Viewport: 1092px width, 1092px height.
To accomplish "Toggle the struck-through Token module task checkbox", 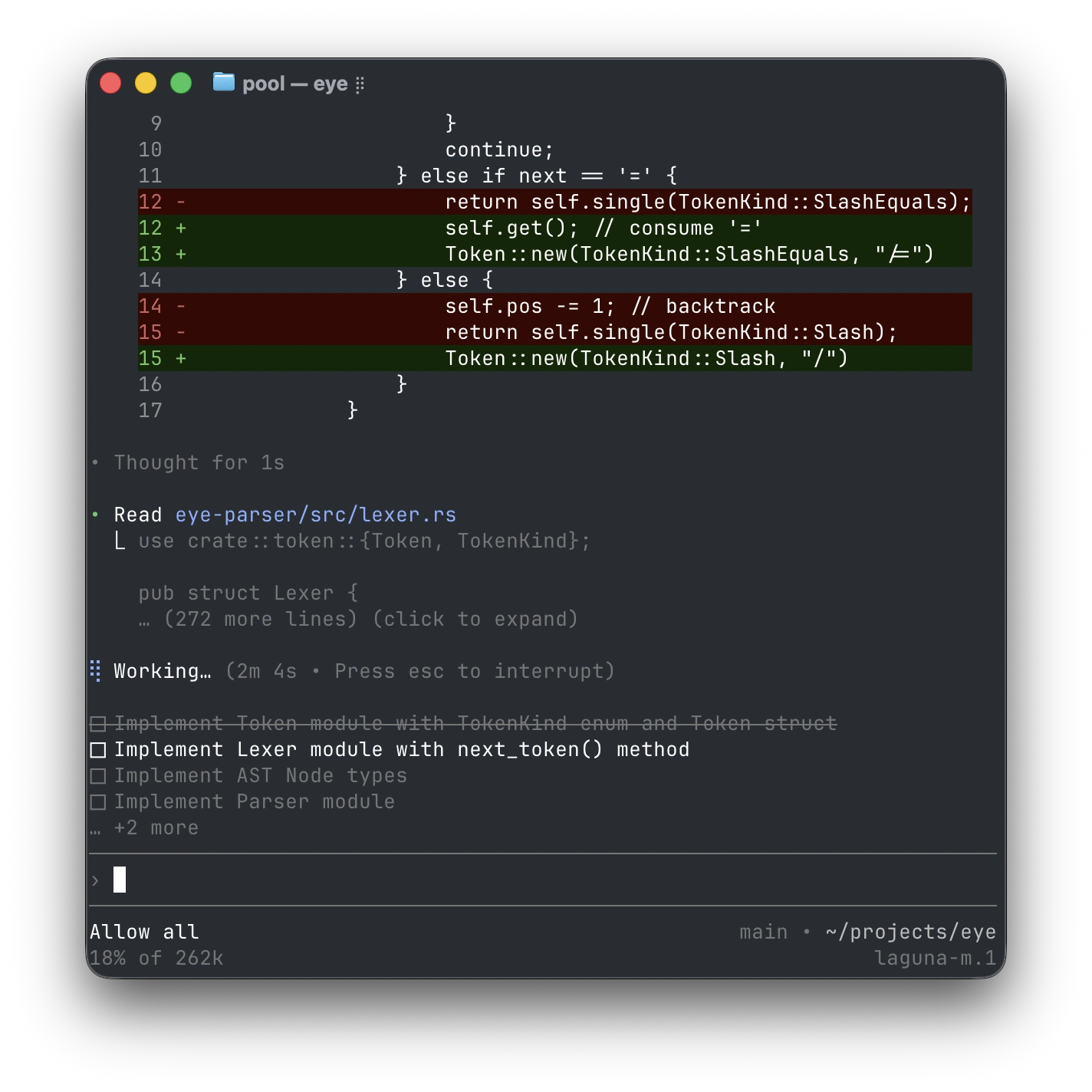I will (97, 724).
